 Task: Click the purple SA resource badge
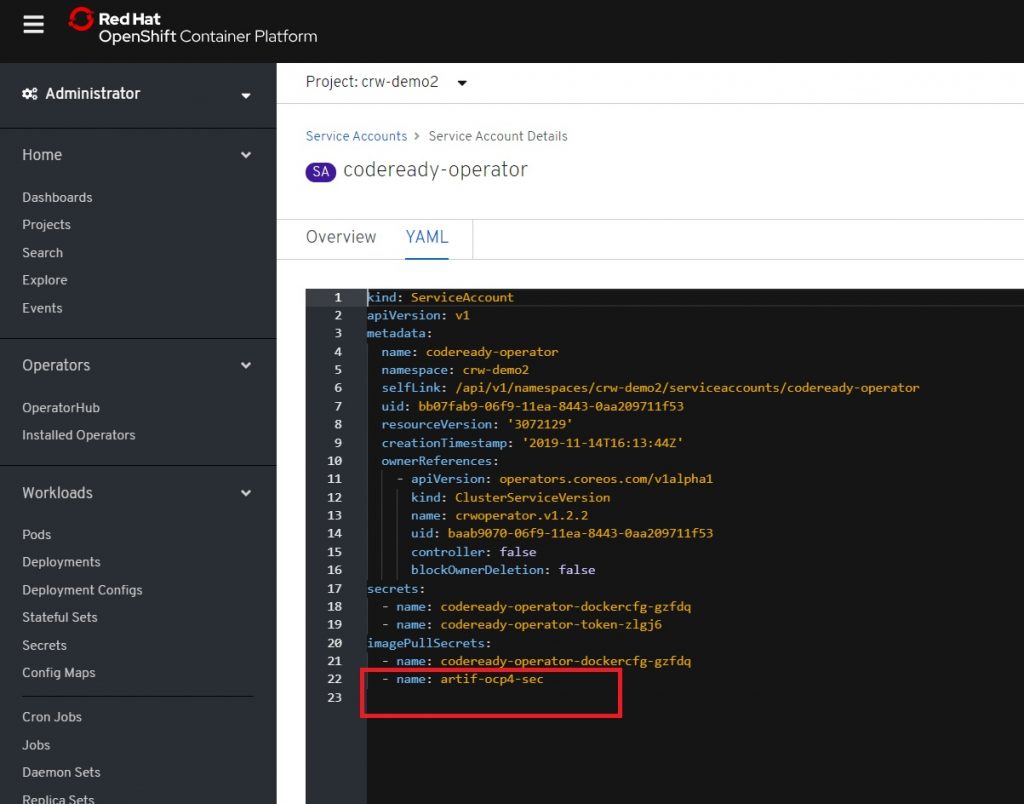320,171
